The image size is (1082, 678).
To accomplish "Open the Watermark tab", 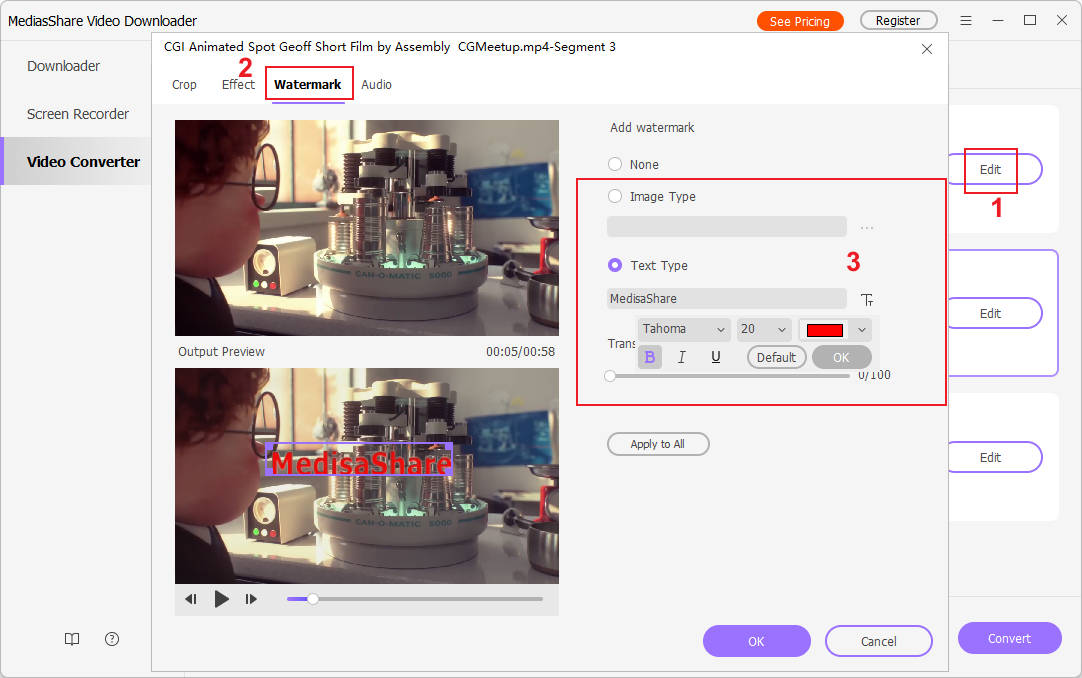I will [308, 85].
